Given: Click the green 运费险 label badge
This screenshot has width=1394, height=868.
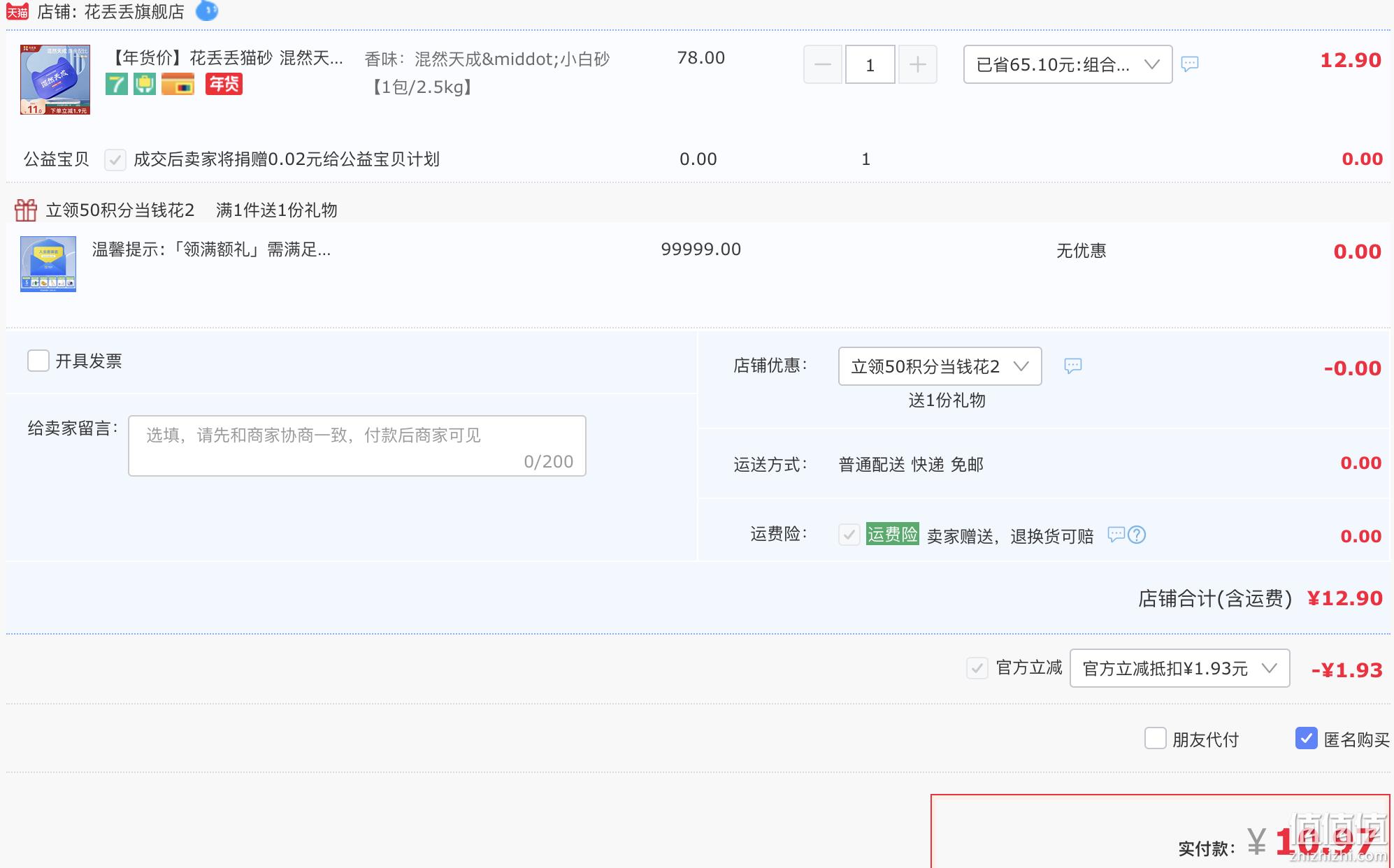Looking at the screenshot, I should click(893, 535).
